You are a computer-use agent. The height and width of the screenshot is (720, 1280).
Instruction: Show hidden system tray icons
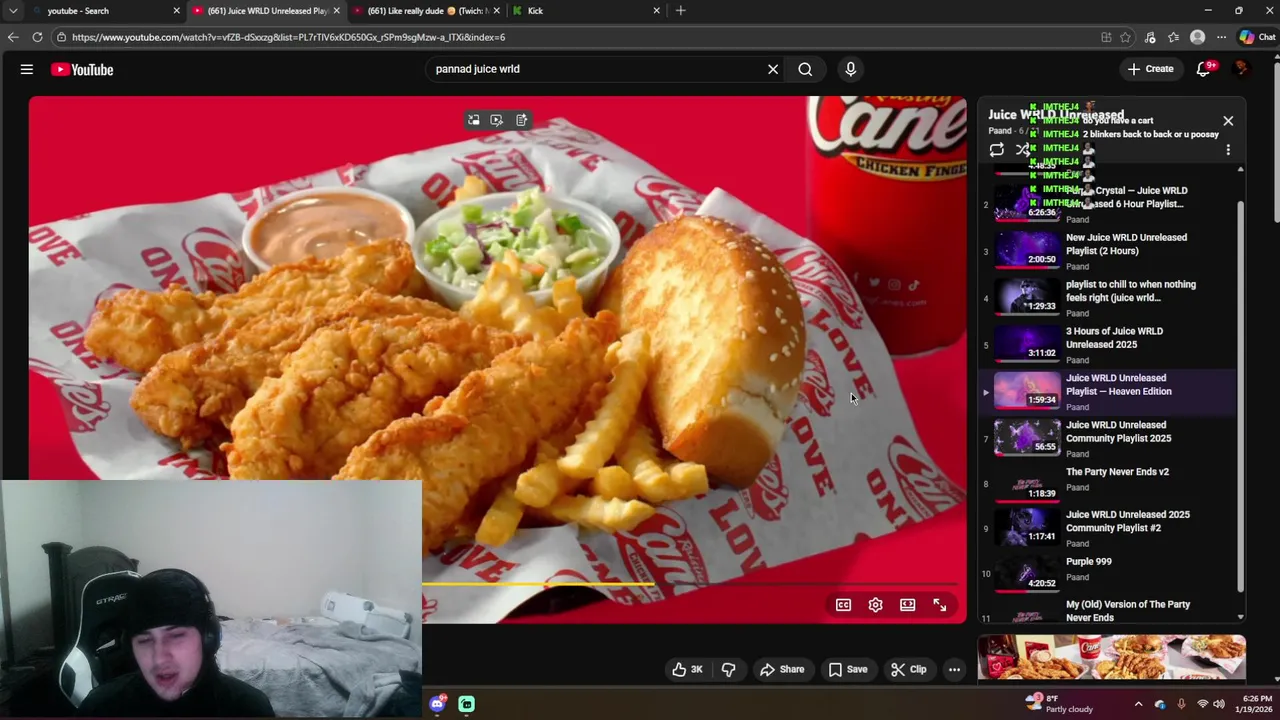[x=1138, y=704]
